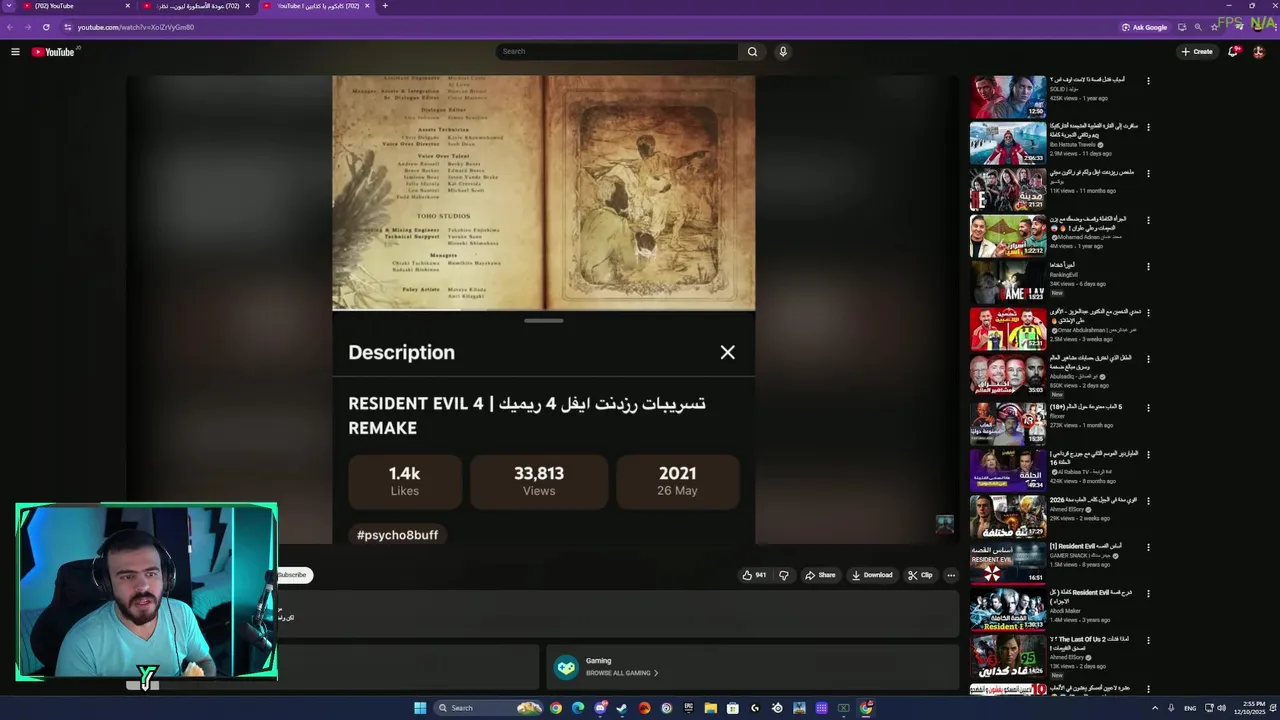Launch Google Chrome from the taskbar
Viewport: 1280px width, 720px height.
pos(556,708)
